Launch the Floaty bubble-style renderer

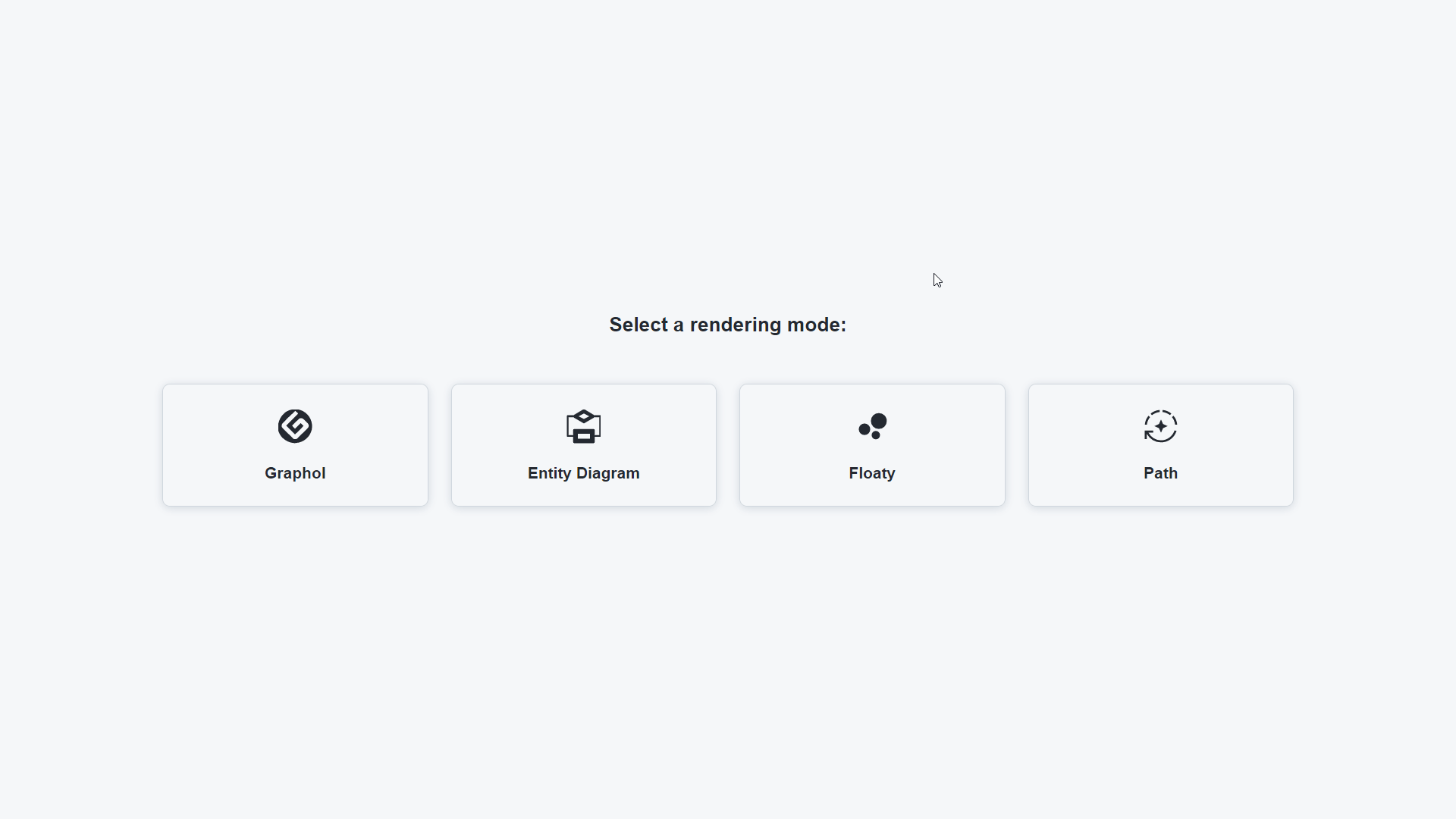[x=872, y=445]
